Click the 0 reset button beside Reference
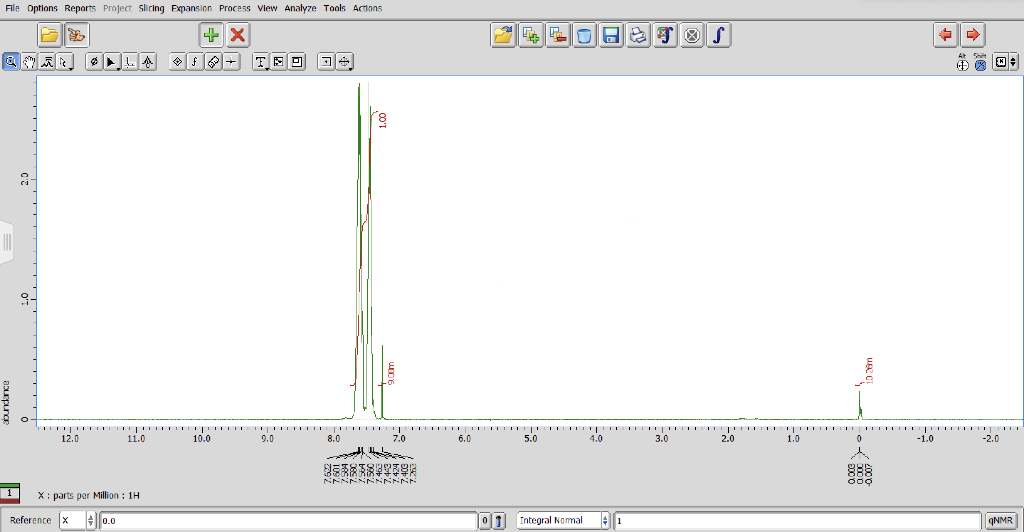This screenshot has height=532, width=1024. (485, 520)
